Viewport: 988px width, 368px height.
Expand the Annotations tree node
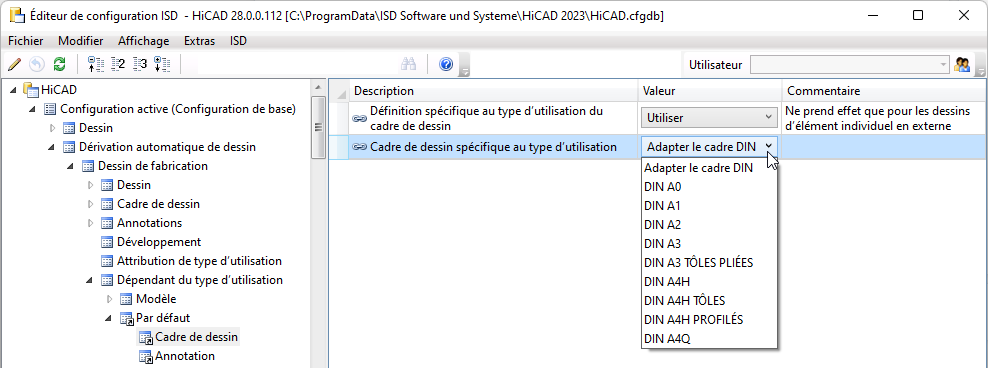[89, 223]
